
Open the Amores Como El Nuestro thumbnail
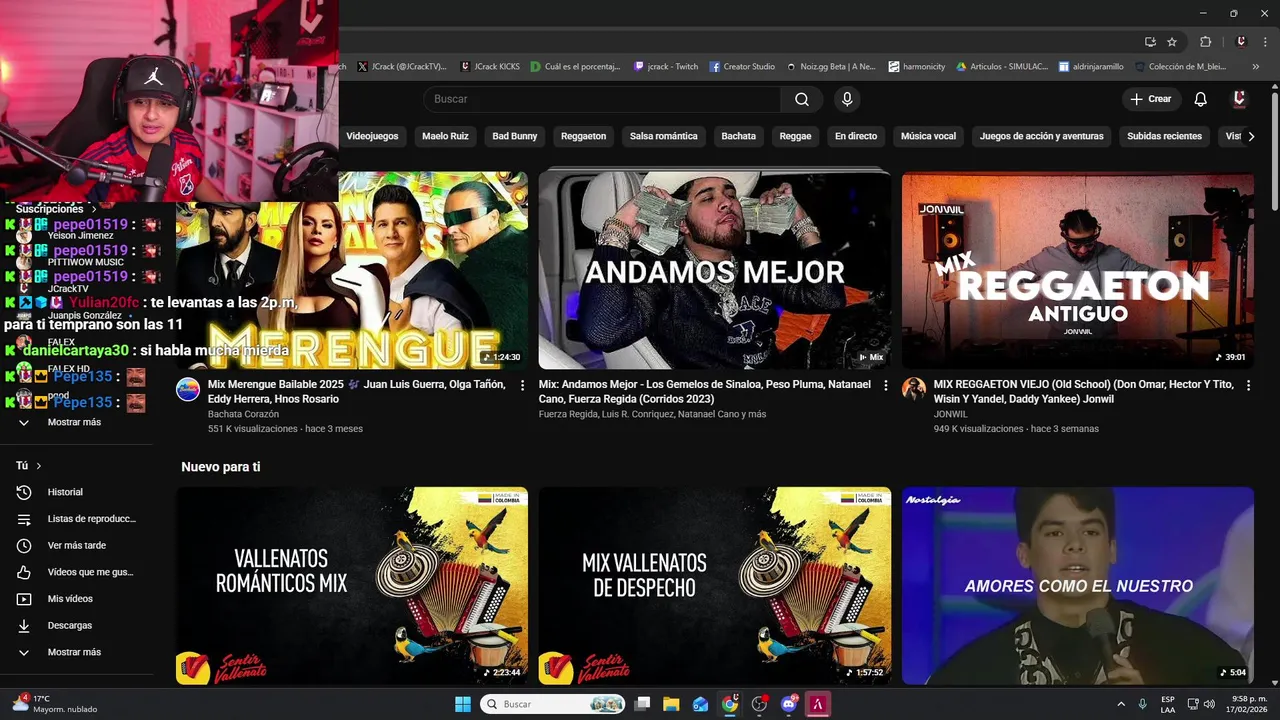click(x=1077, y=585)
